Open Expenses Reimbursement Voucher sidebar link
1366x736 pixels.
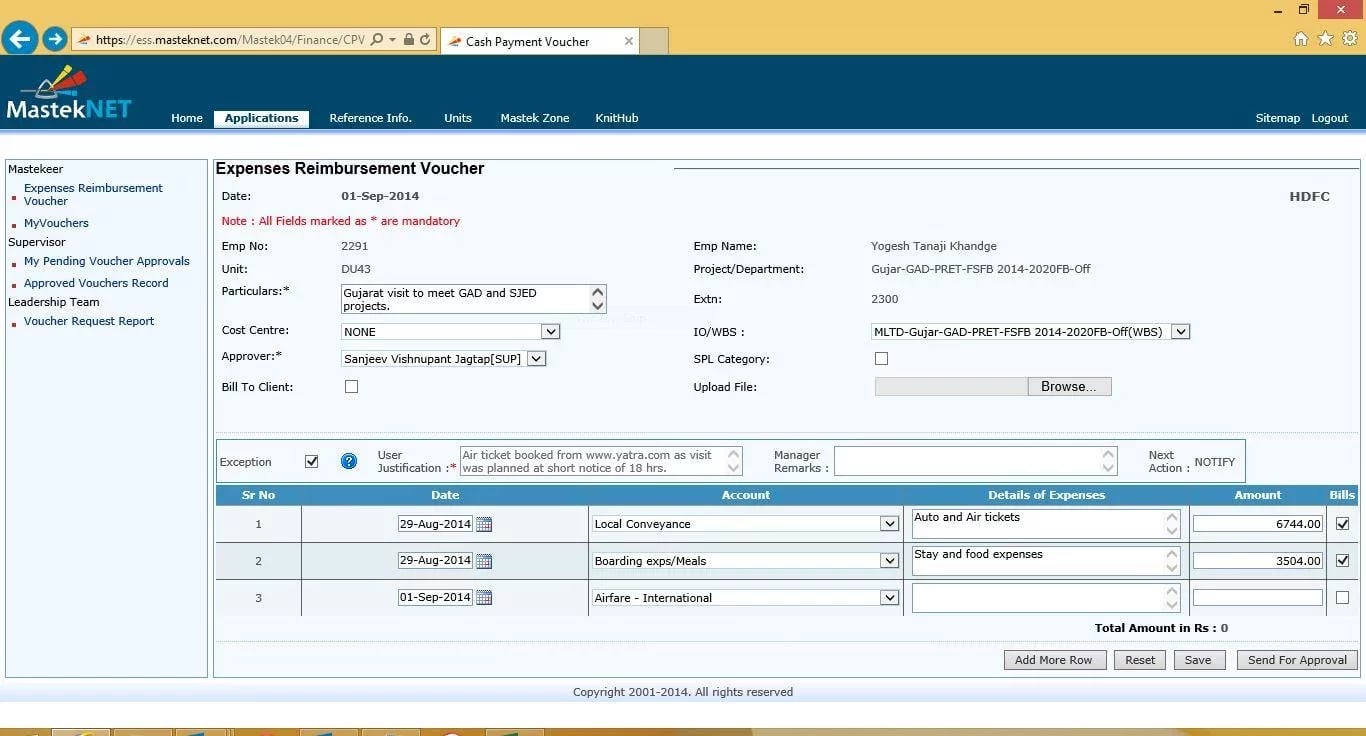pyautogui.click(x=93, y=194)
